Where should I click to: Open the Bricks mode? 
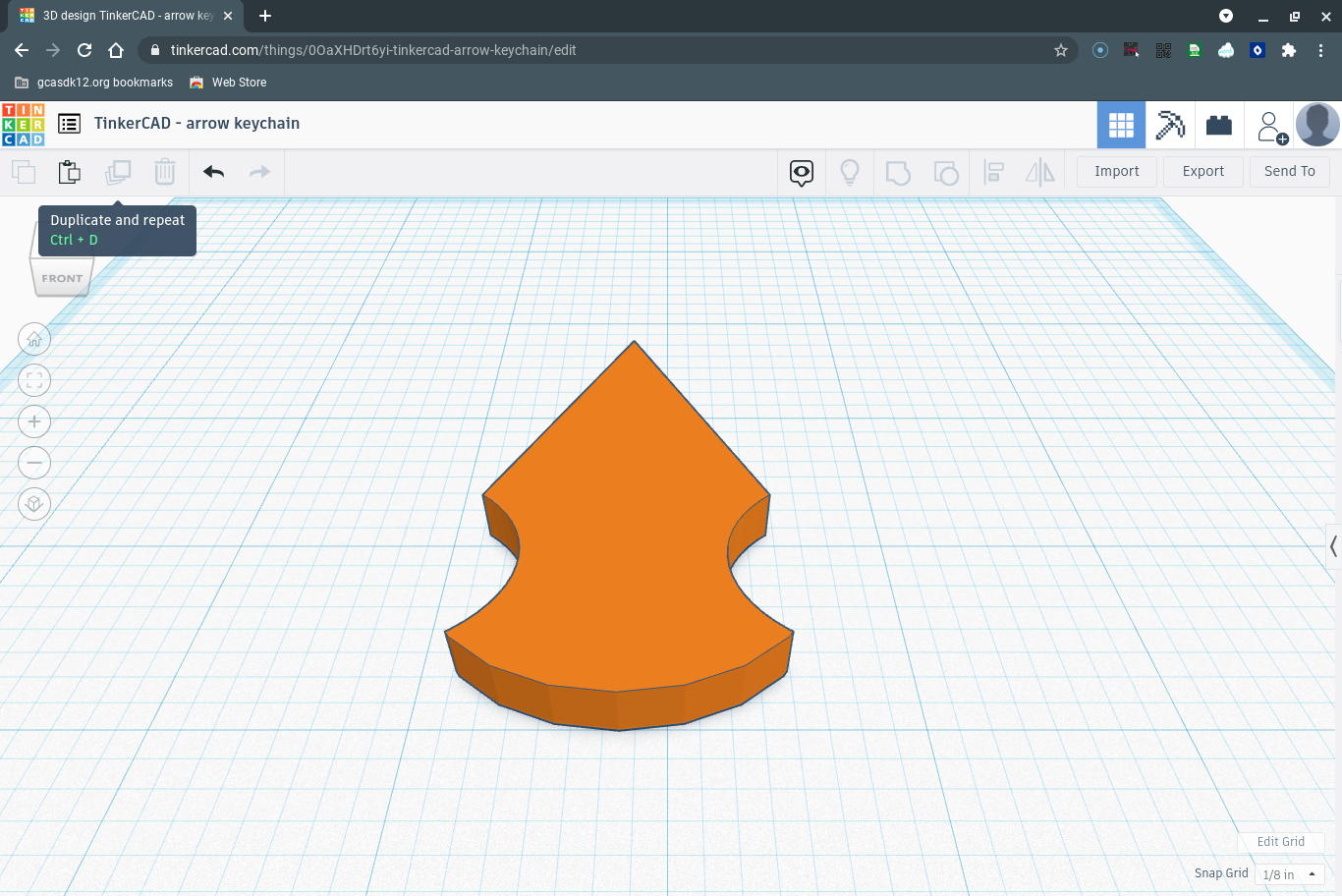click(x=1219, y=125)
